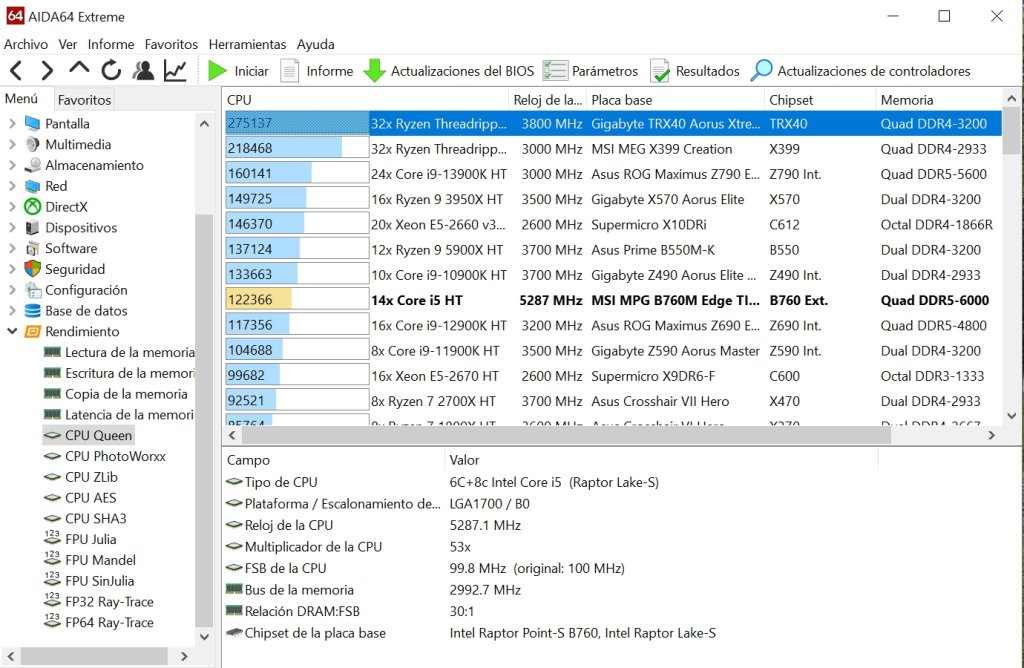Expand the Software tree node
This screenshot has height=668, width=1024.
12,248
